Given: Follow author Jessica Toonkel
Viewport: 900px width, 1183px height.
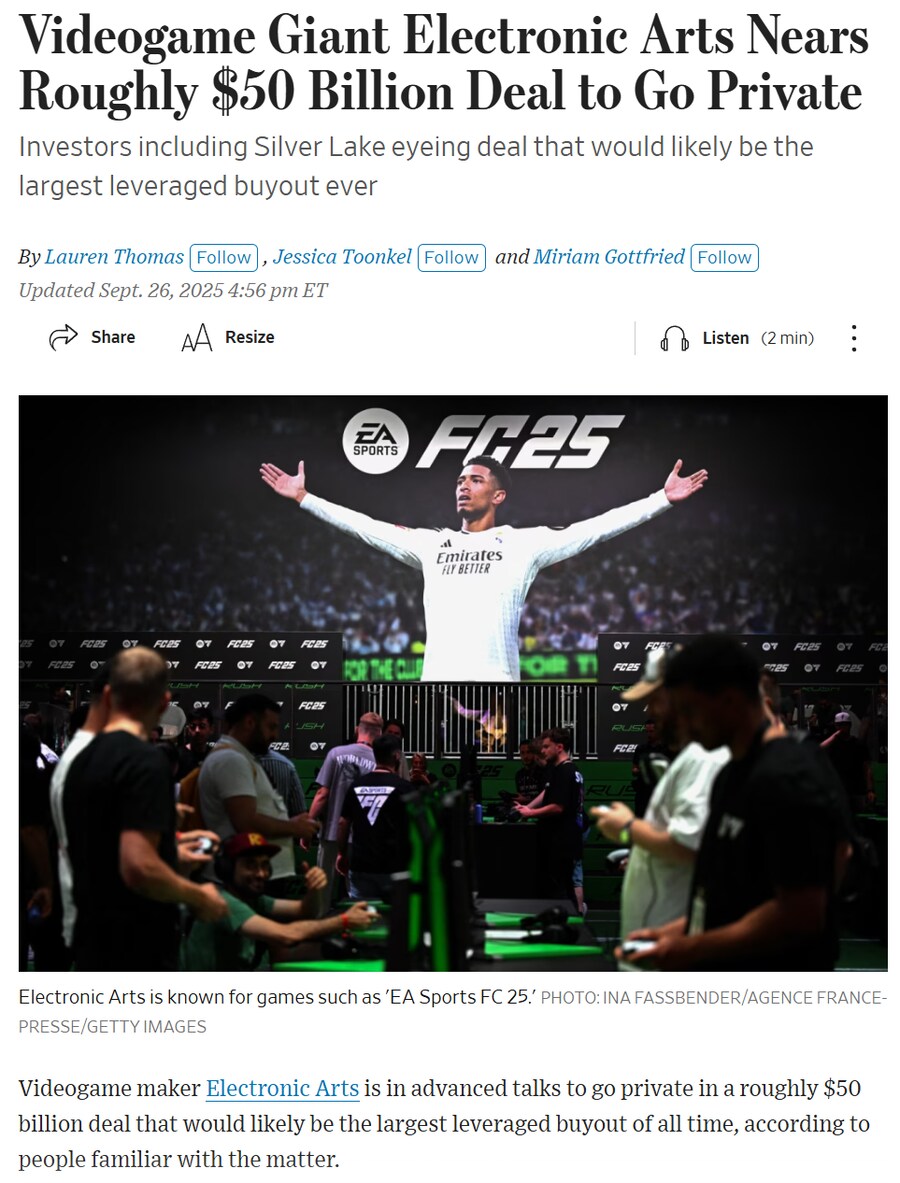Looking at the screenshot, I should 451,258.
